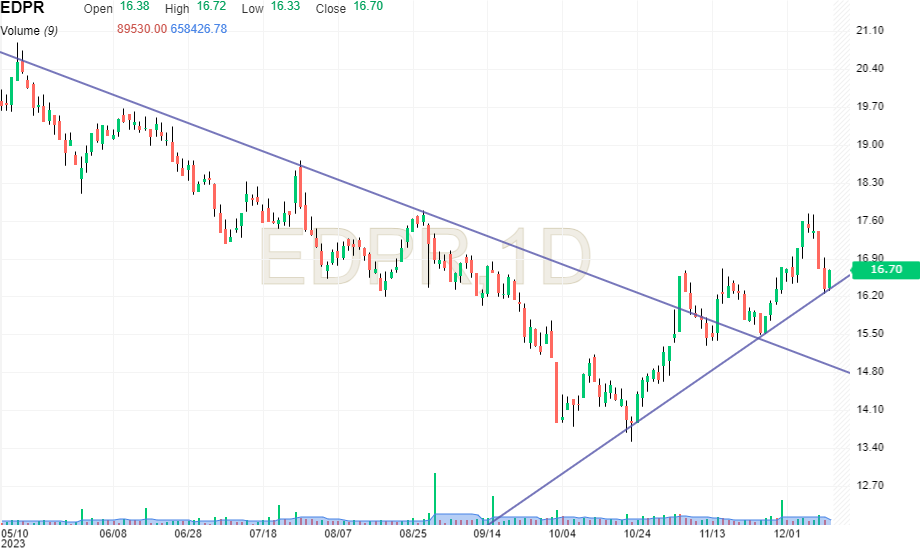Click the 13.40 price axis label

click(x=870, y=448)
